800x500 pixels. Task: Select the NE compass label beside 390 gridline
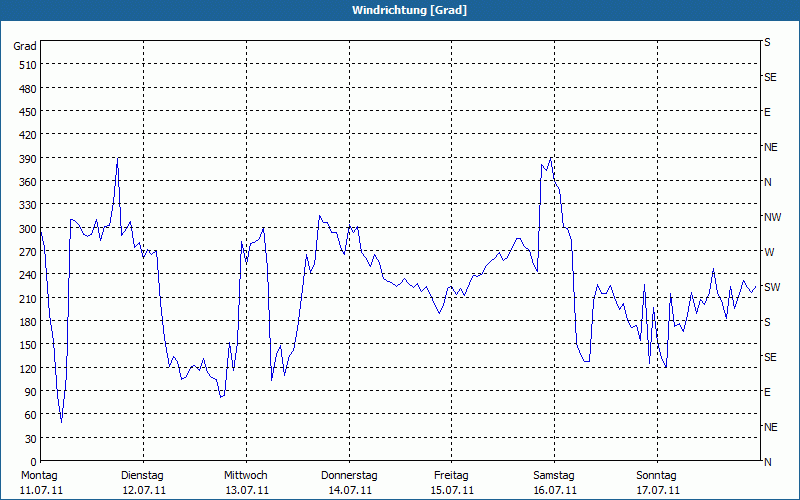770,147
